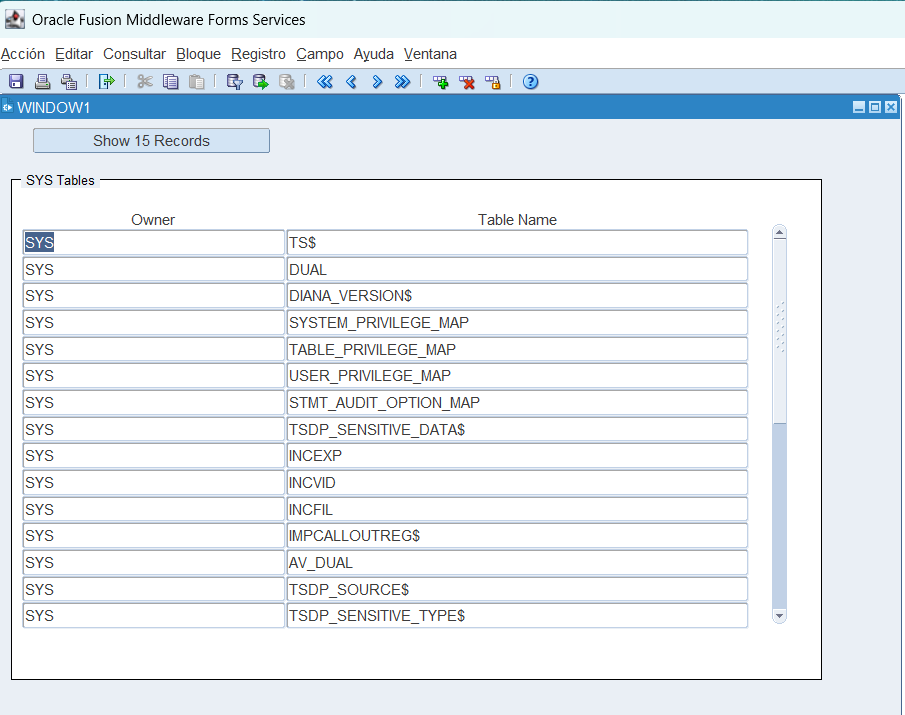Click the Print icon in toolbar
This screenshot has height=715, width=905.
pyautogui.click(x=42, y=82)
